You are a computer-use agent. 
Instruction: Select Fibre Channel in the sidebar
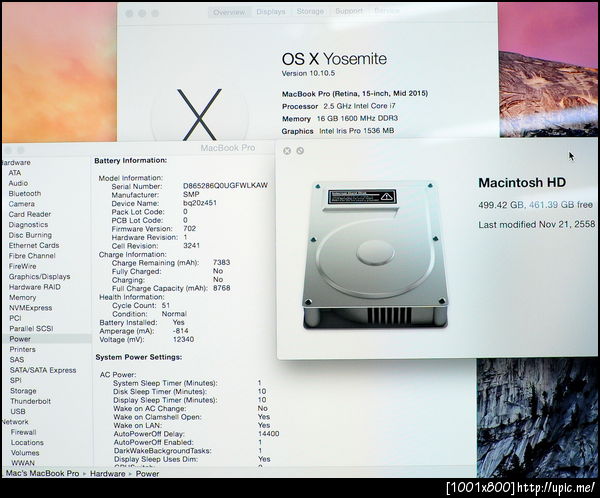pyautogui.click(x=32, y=255)
